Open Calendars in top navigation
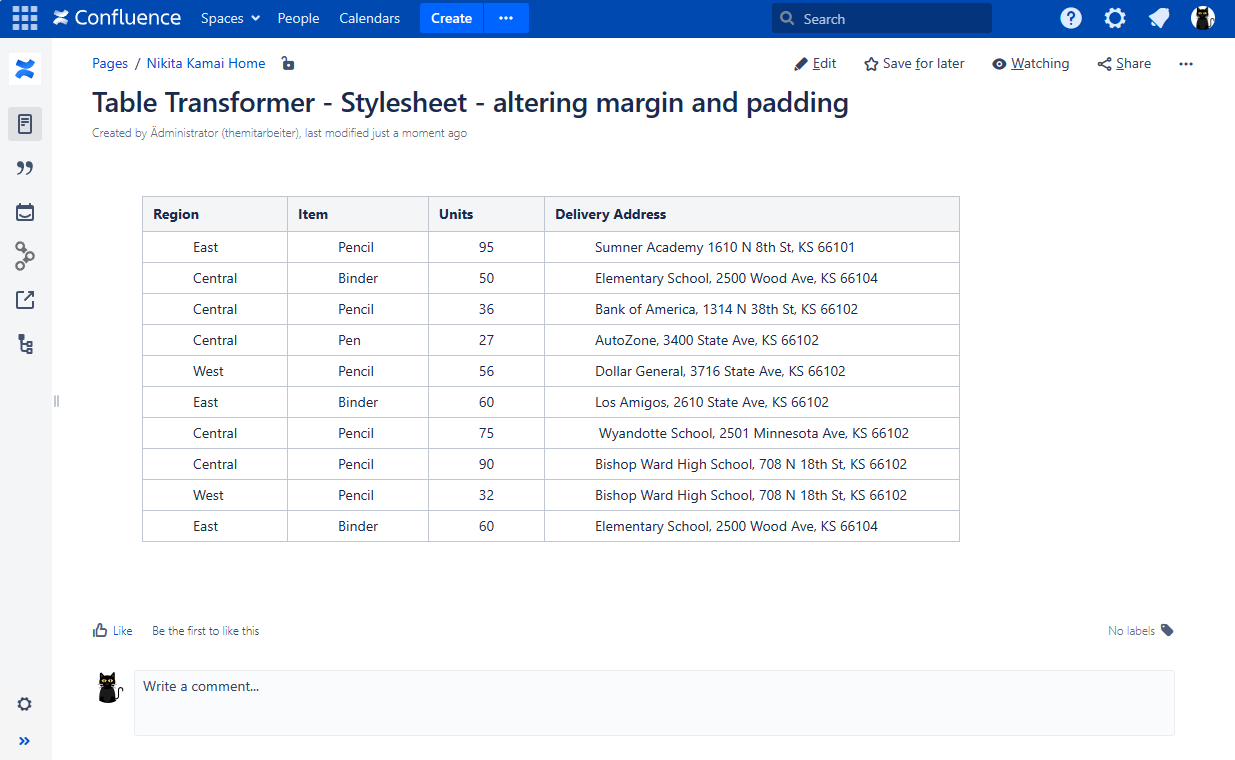 [x=369, y=18]
